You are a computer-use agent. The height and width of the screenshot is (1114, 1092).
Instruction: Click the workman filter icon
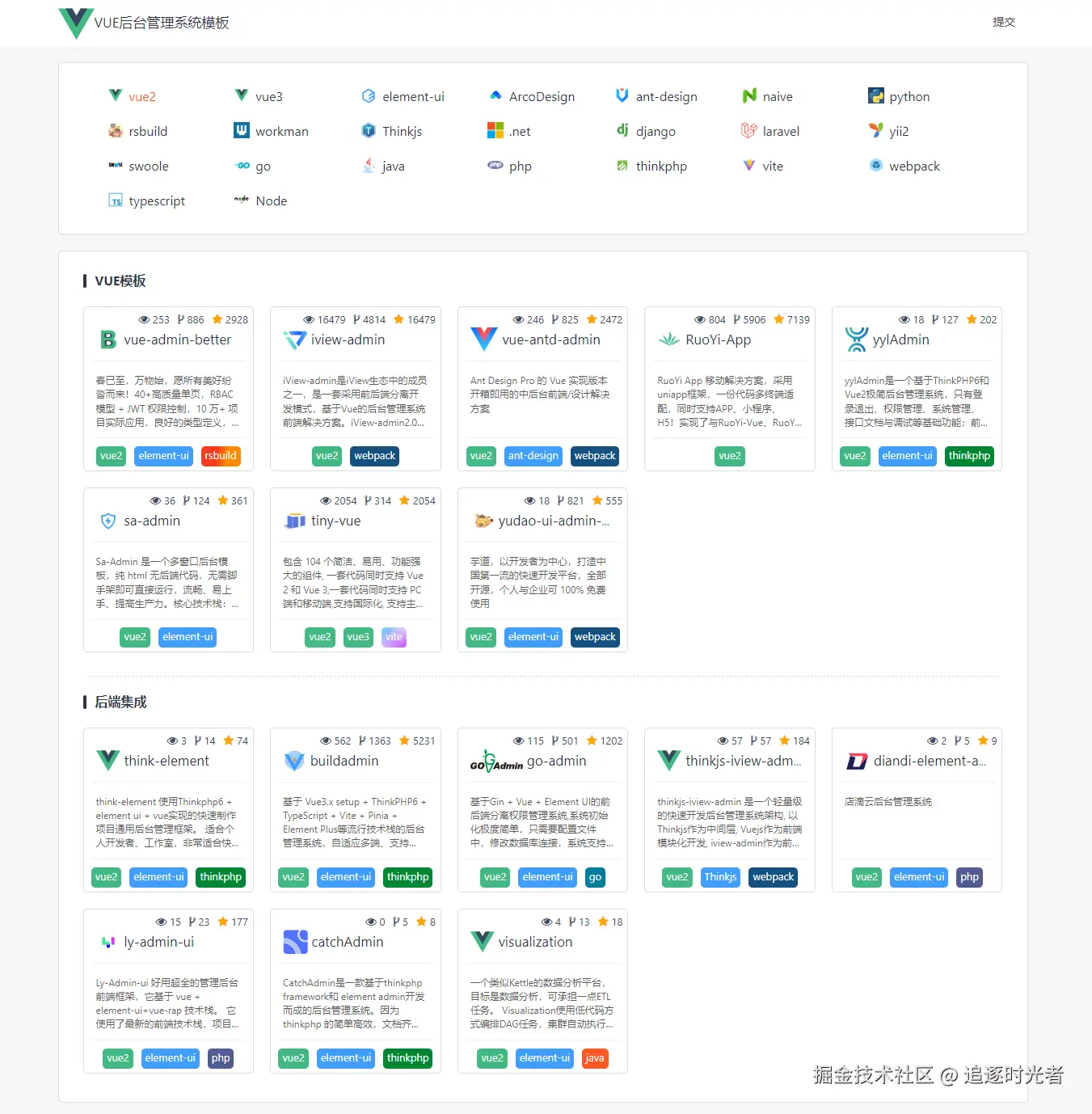coord(242,130)
